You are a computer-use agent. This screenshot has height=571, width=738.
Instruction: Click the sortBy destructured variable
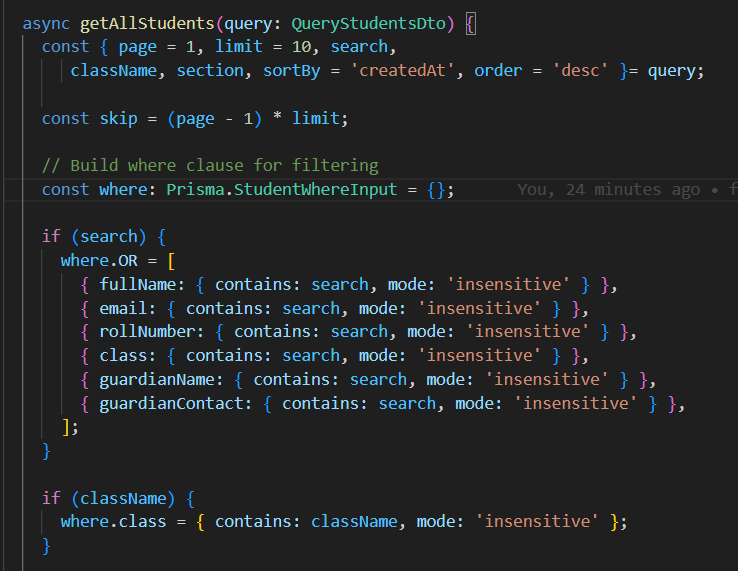tap(291, 71)
